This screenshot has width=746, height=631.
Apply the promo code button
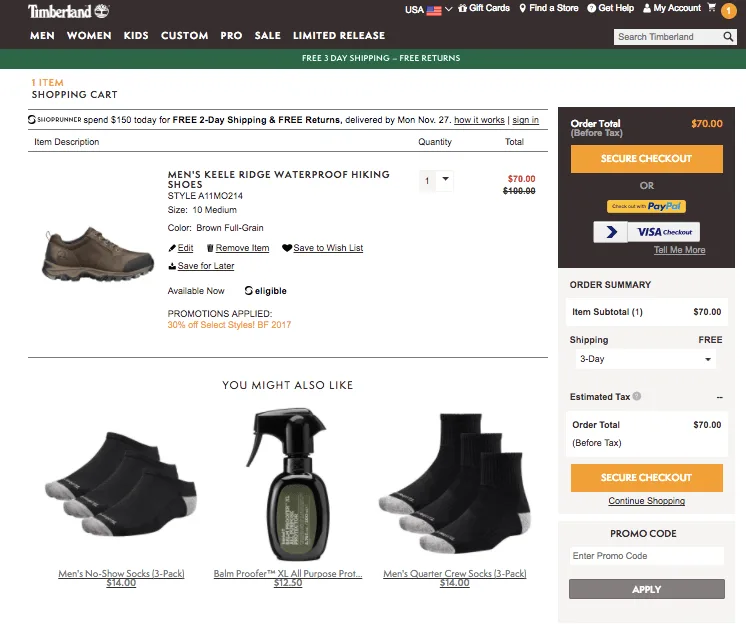[x=646, y=589]
